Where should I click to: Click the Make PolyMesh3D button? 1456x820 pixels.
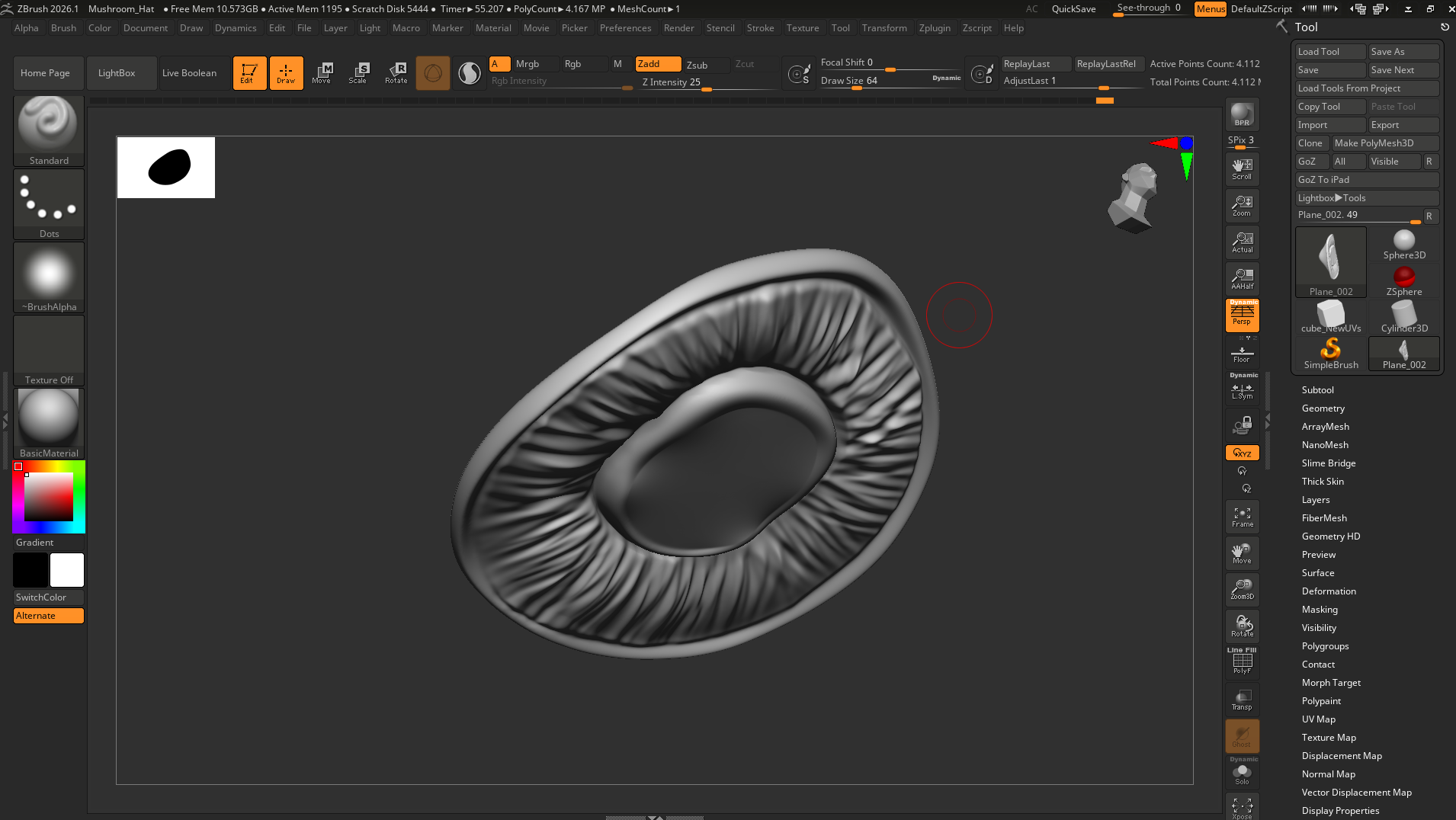pos(1384,143)
